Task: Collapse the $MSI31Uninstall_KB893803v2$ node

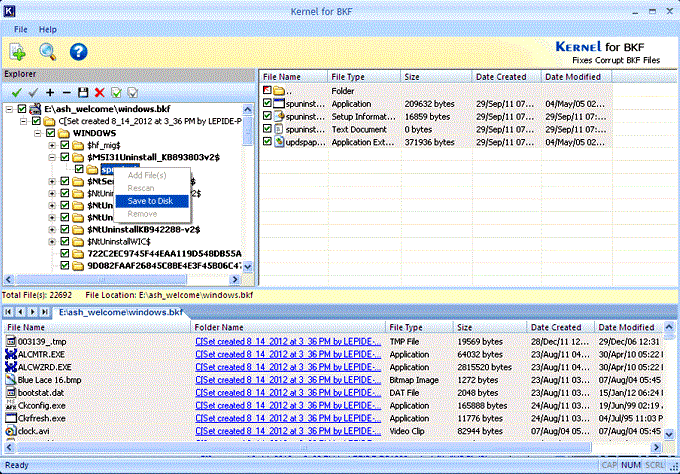Action: 52,157
